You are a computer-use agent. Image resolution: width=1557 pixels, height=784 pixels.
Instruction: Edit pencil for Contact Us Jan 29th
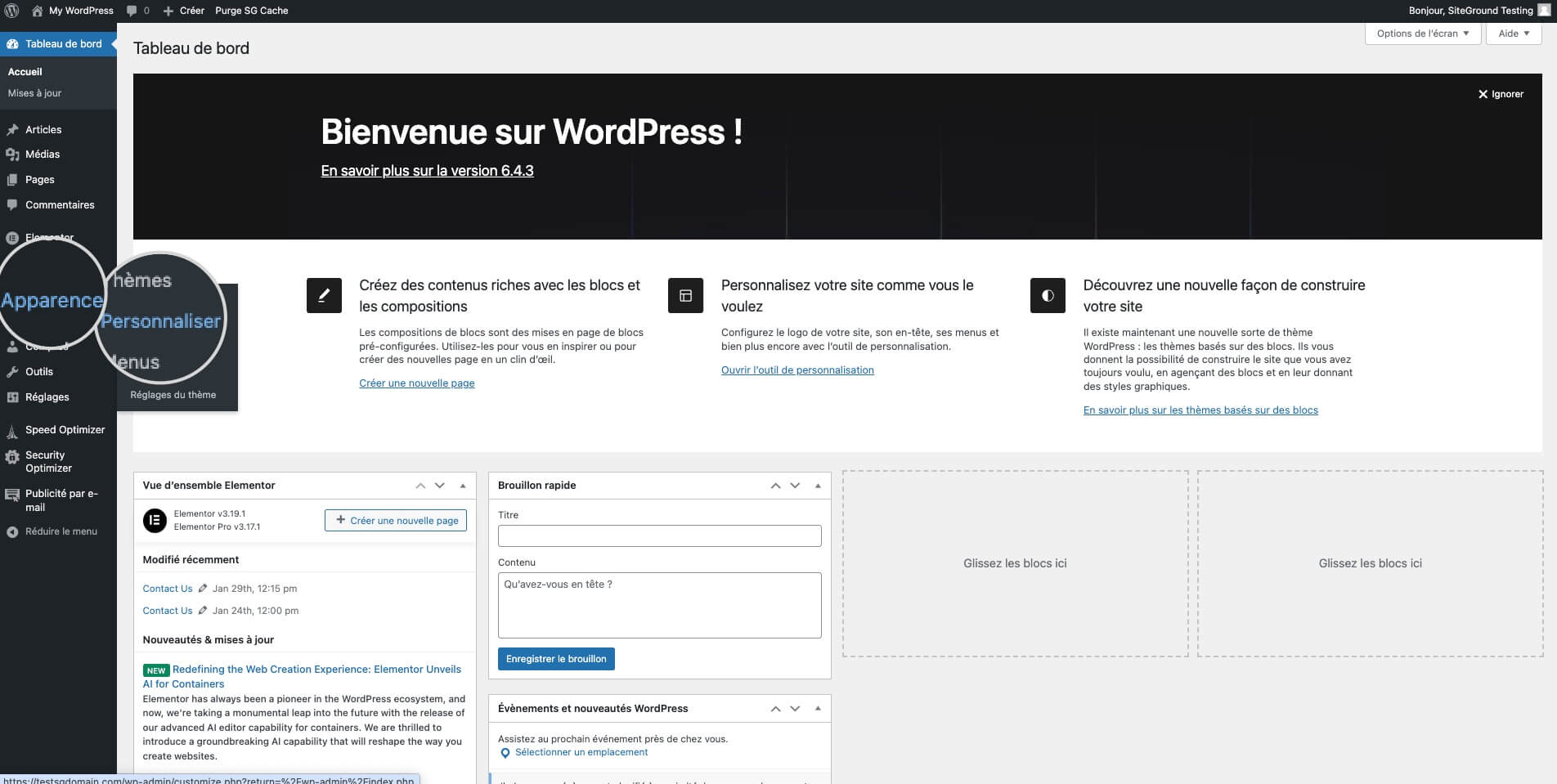pyautogui.click(x=203, y=588)
